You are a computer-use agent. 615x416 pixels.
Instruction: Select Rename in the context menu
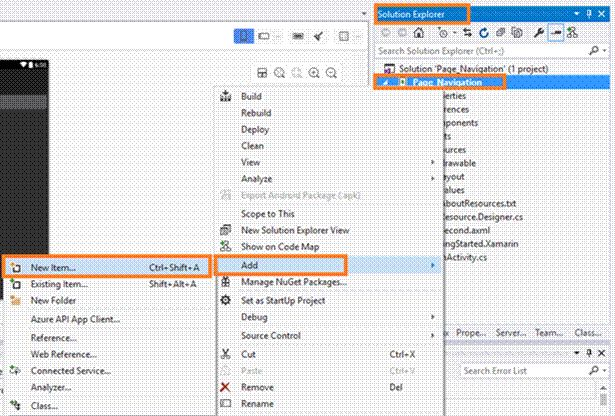330,404
